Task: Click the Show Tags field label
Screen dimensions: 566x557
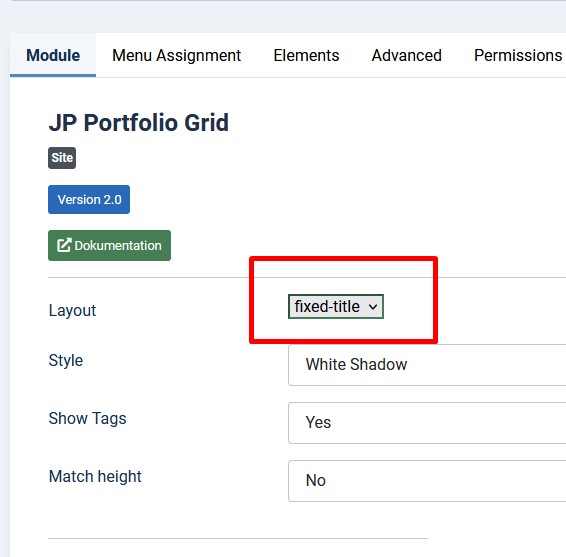Action: pyautogui.click(x=87, y=418)
